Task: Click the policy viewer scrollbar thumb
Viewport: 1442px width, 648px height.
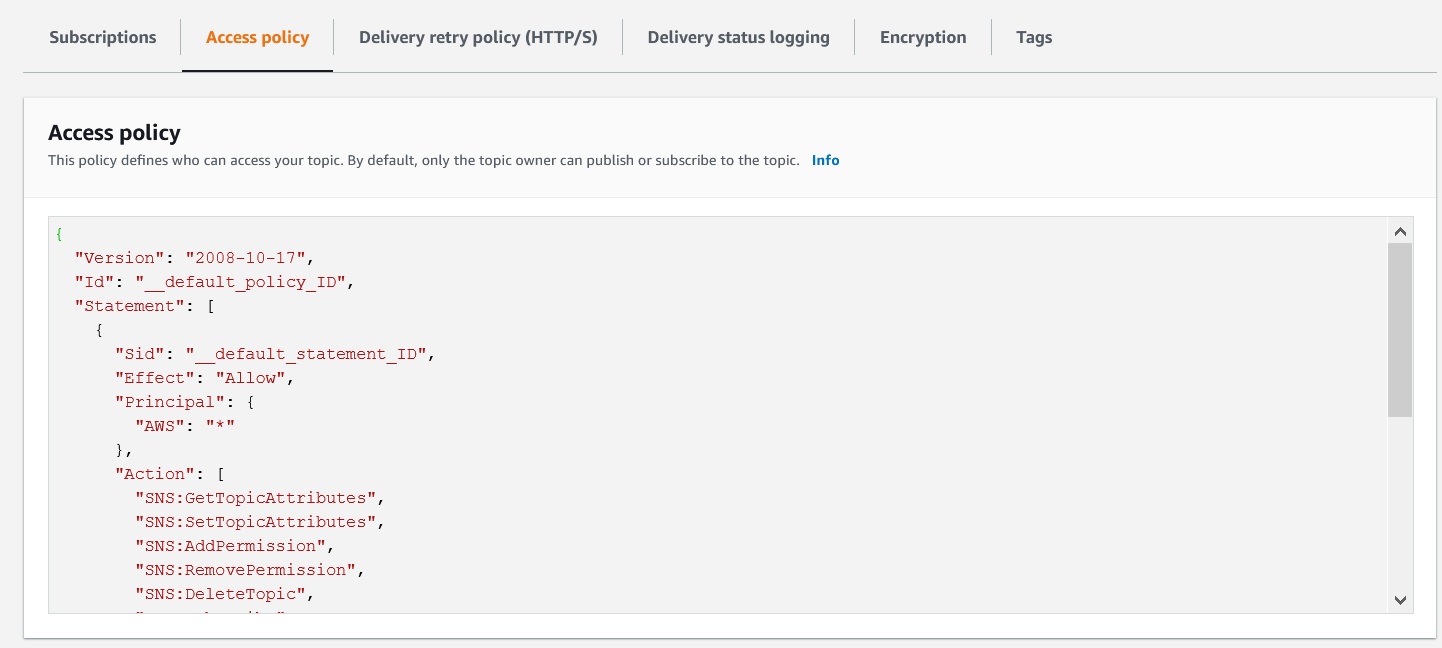Action: (1400, 330)
